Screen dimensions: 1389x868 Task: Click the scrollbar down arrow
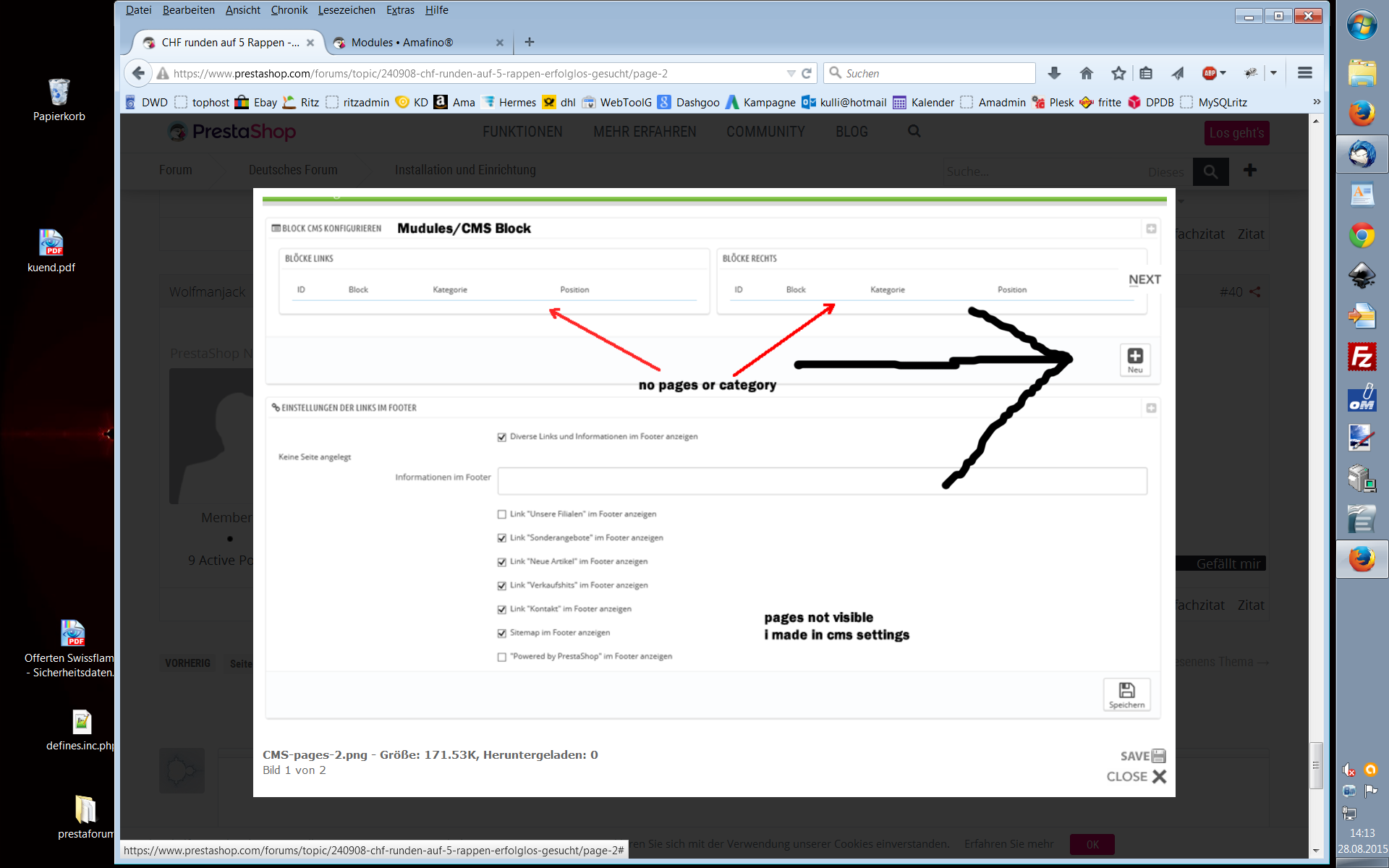click(1316, 851)
